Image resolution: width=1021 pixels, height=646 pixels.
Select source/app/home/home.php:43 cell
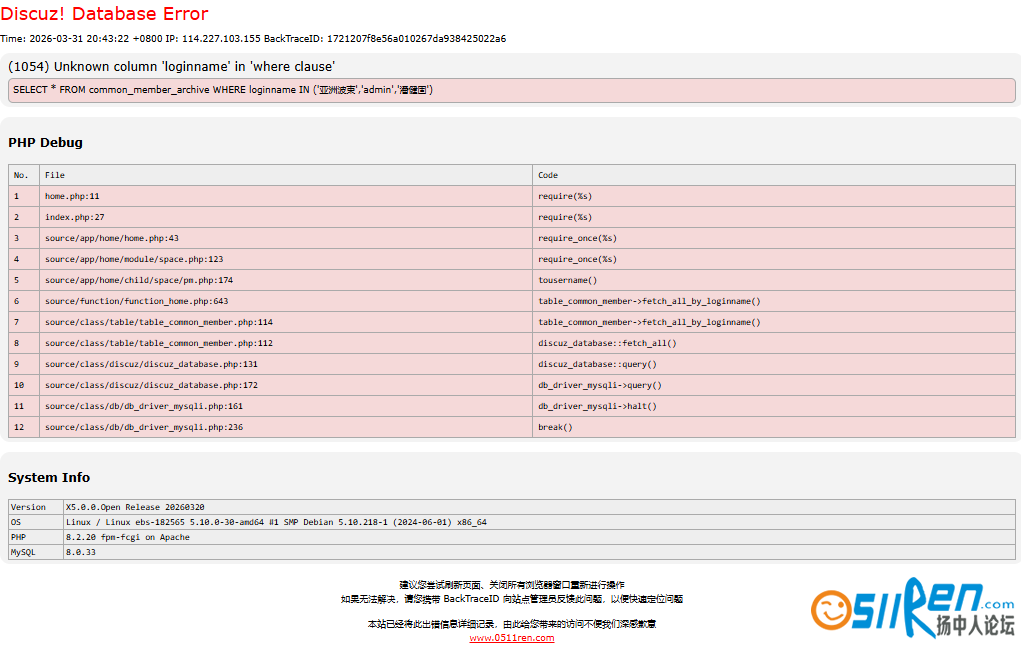click(x=286, y=238)
